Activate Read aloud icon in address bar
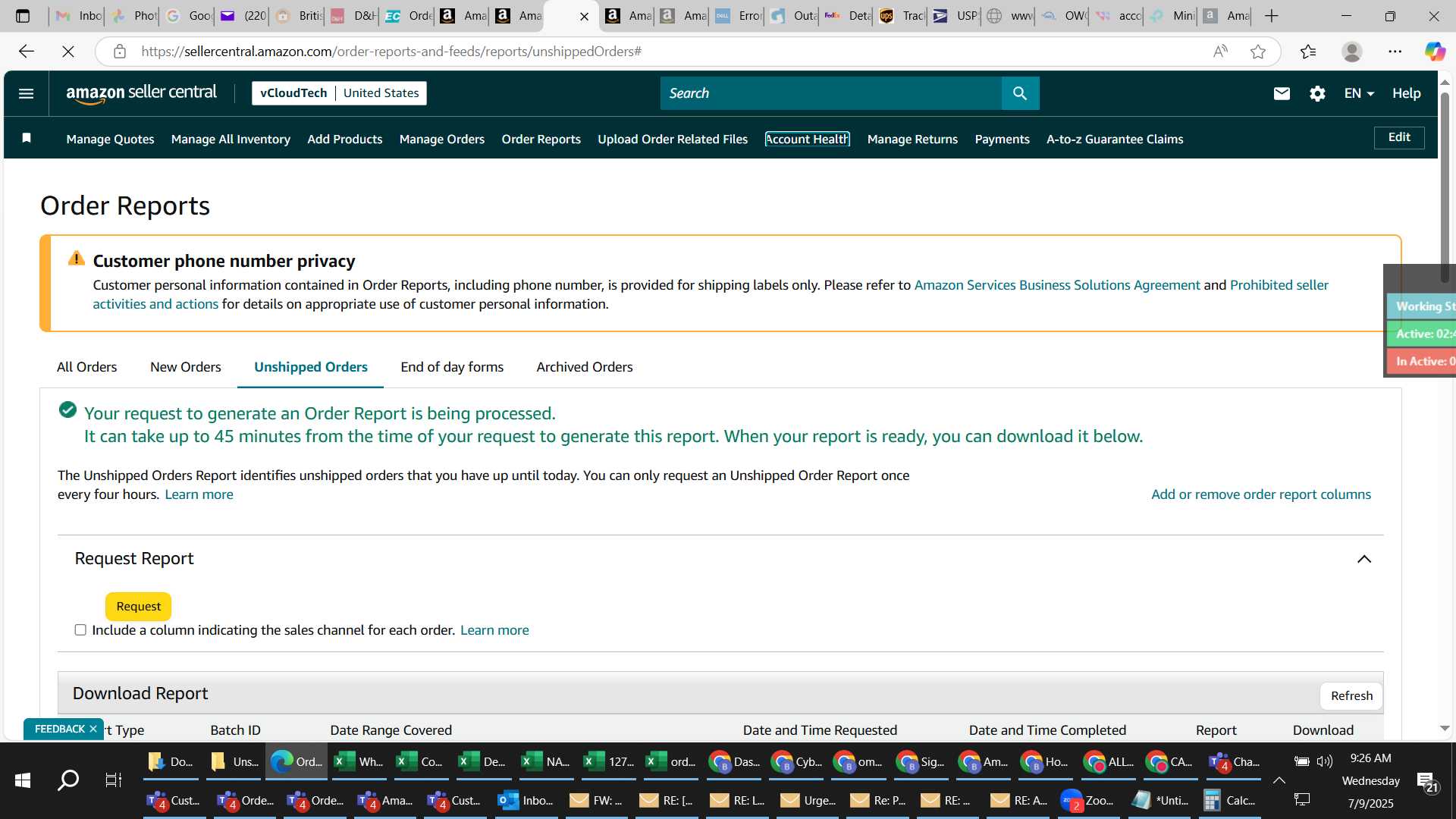Image resolution: width=1456 pixels, height=819 pixels. pyautogui.click(x=1220, y=52)
